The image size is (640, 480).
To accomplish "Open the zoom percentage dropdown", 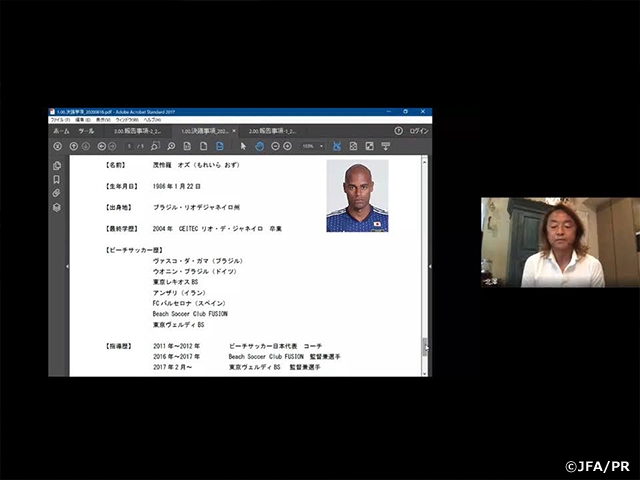I will click(311, 146).
